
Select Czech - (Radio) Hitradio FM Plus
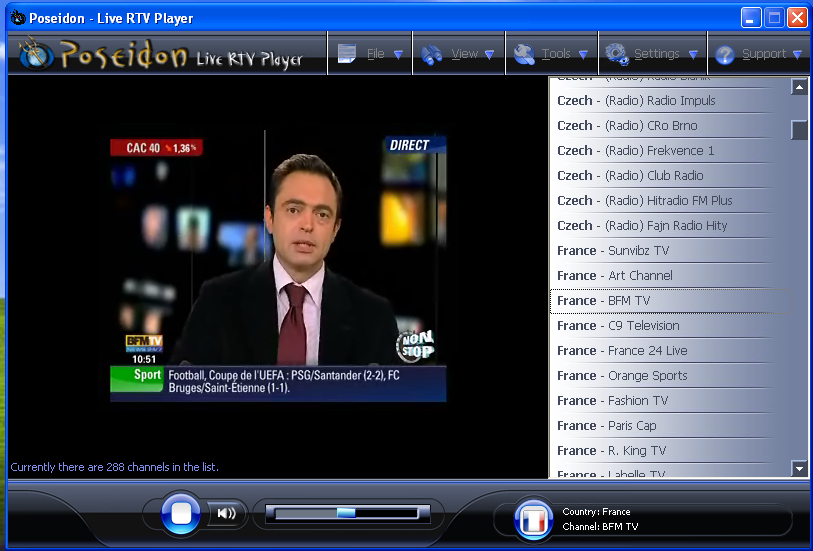pyautogui.click(x=669, y=200)
